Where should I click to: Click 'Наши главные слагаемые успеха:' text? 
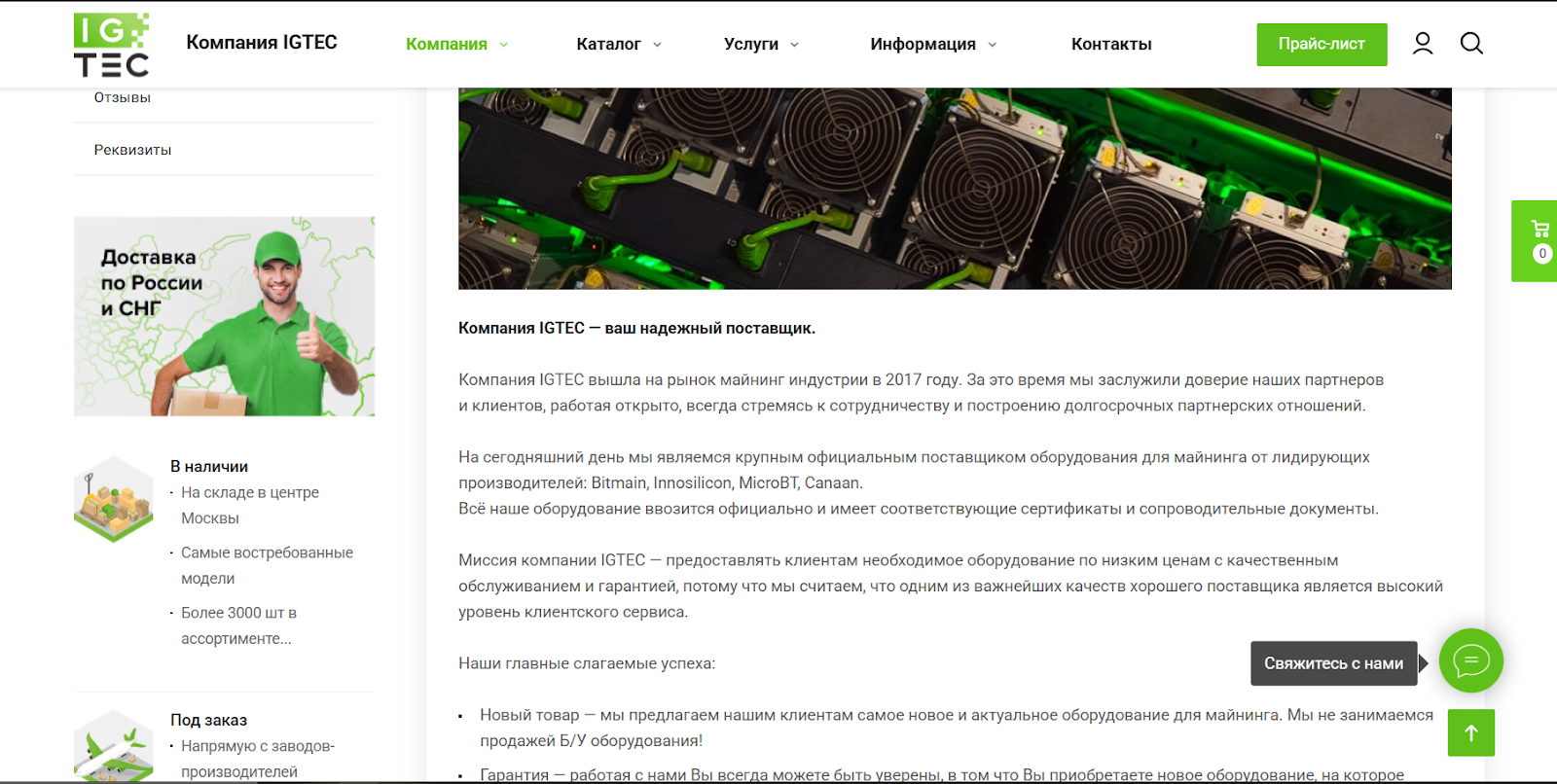click(587, 663)
